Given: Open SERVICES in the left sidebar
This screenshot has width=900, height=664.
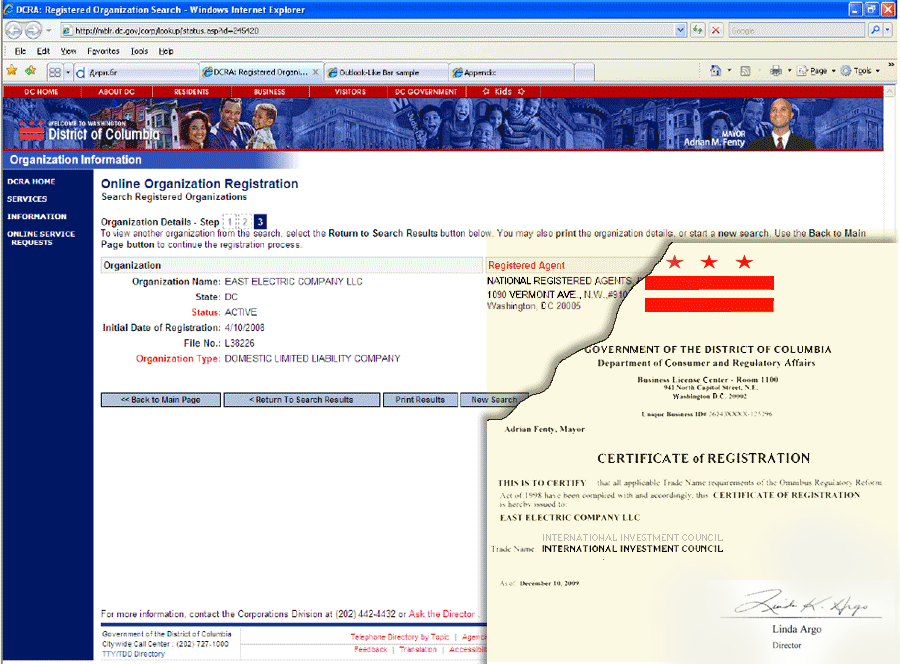Looking at the screenshot, I should coord(27,199).
